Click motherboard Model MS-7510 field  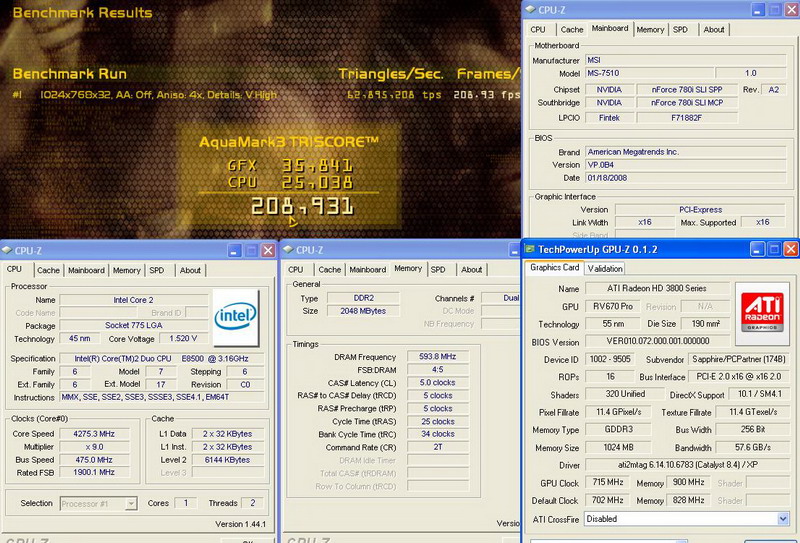649,73
